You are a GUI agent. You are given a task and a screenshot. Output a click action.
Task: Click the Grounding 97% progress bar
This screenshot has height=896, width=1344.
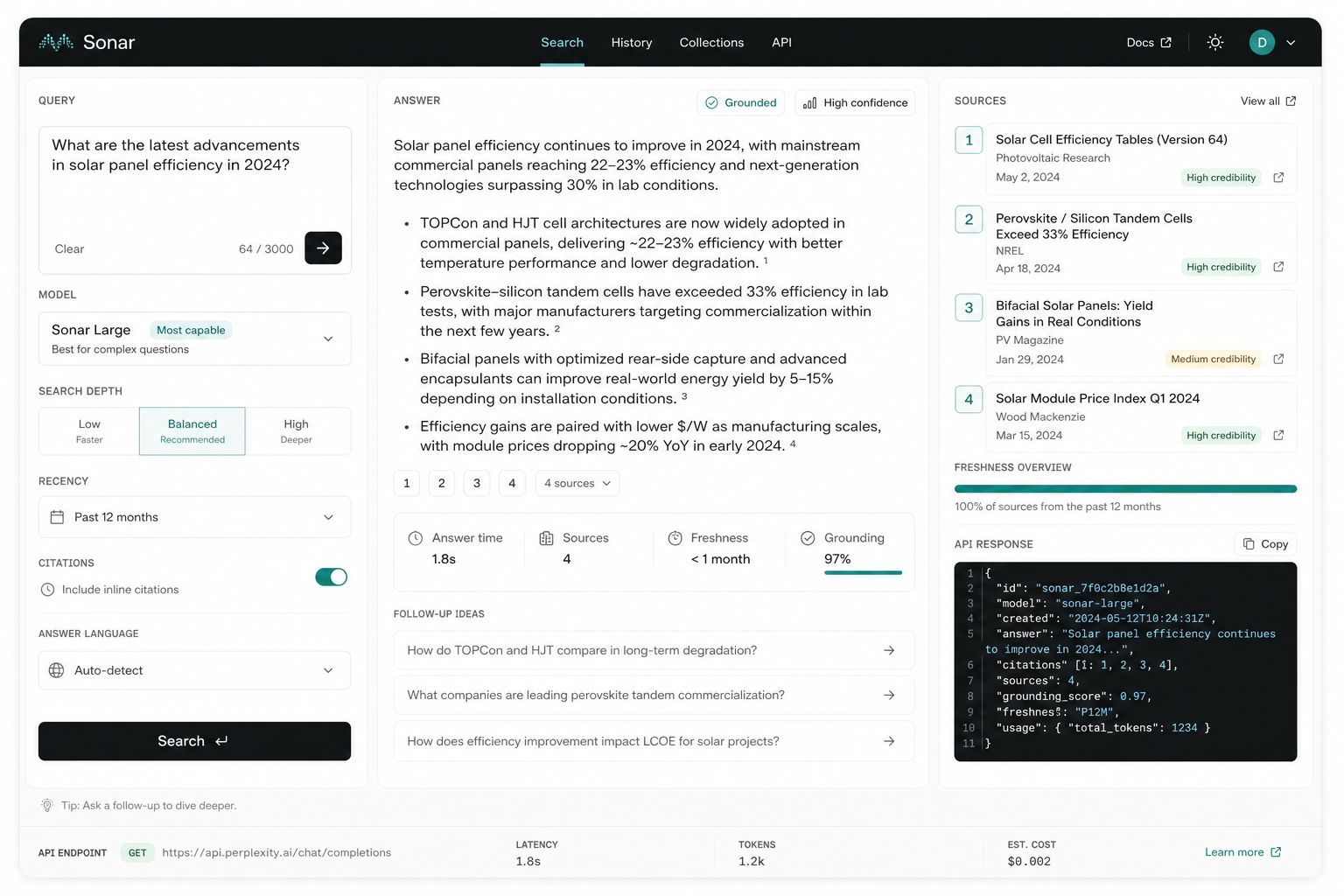point(863,573)
